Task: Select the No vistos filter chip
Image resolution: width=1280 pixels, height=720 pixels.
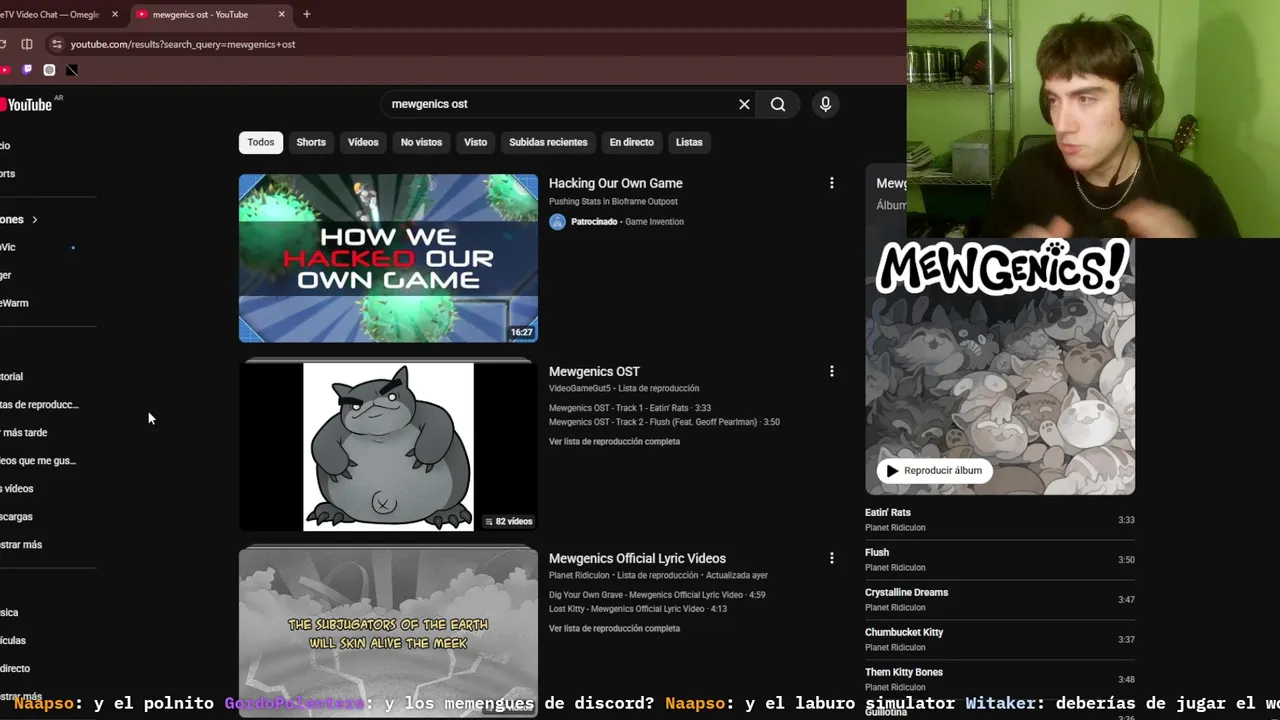Action: coord(421,142)
